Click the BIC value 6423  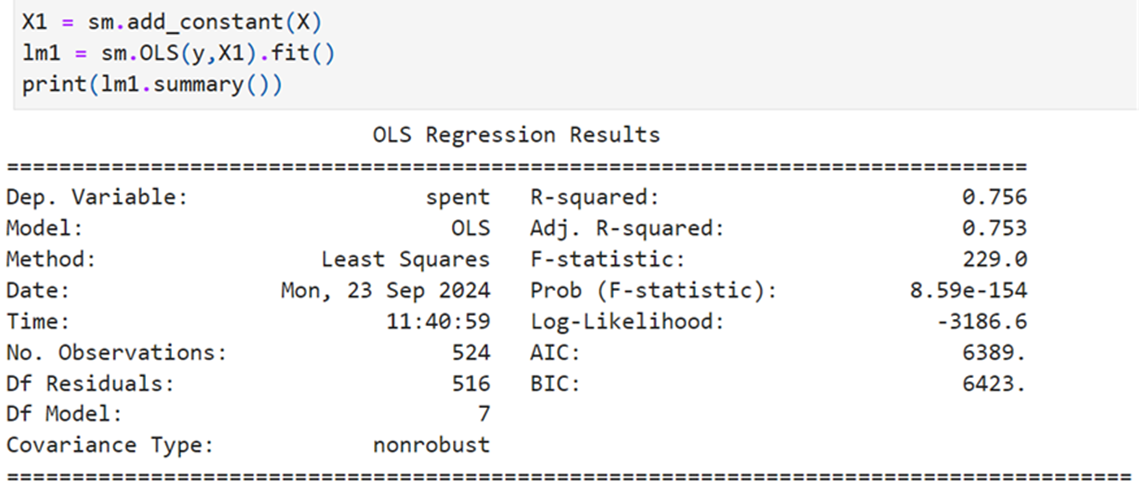(995, 384)
